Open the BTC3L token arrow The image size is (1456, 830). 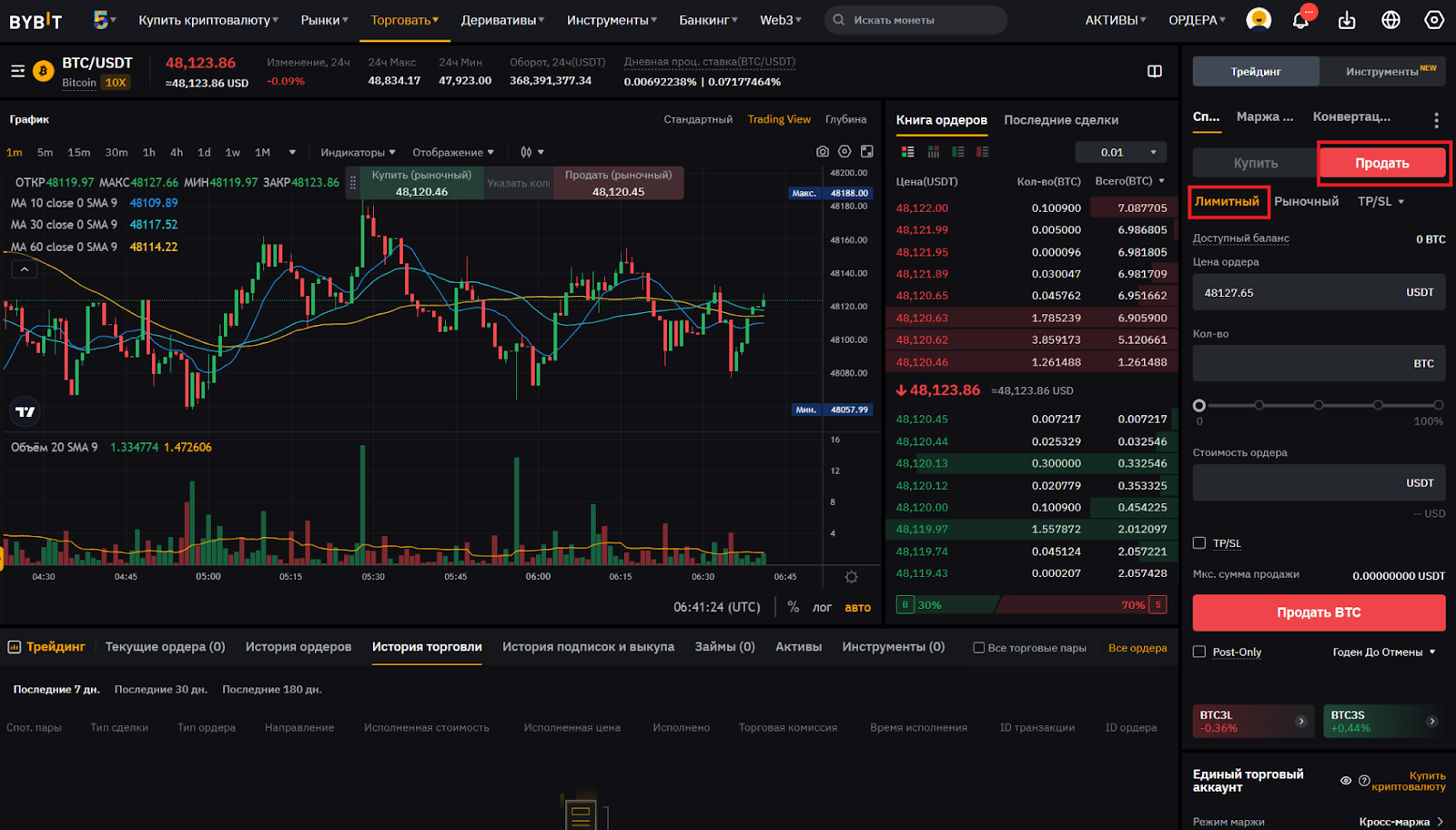pyautogui.click(x=1301, y=721)
